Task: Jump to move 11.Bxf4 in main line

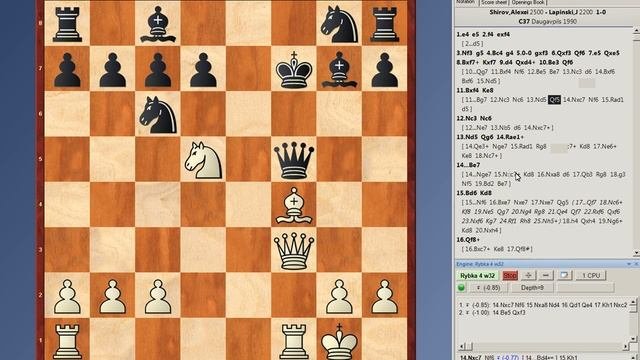Action: pyautogui.click(x=469, y=91)
